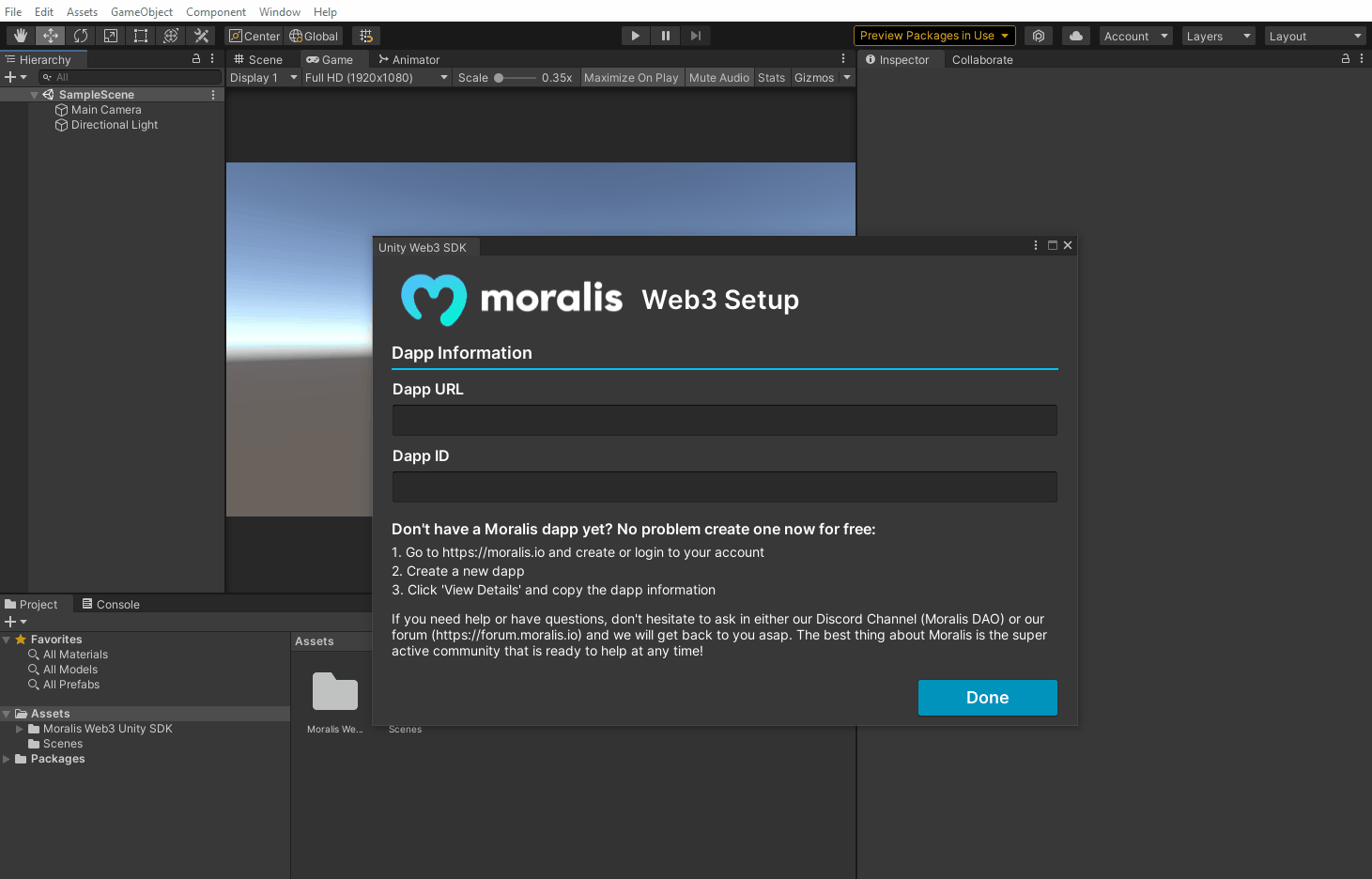Open Layout dropdown
The width and height of the screenshot is (1372, 879).
1315,36
